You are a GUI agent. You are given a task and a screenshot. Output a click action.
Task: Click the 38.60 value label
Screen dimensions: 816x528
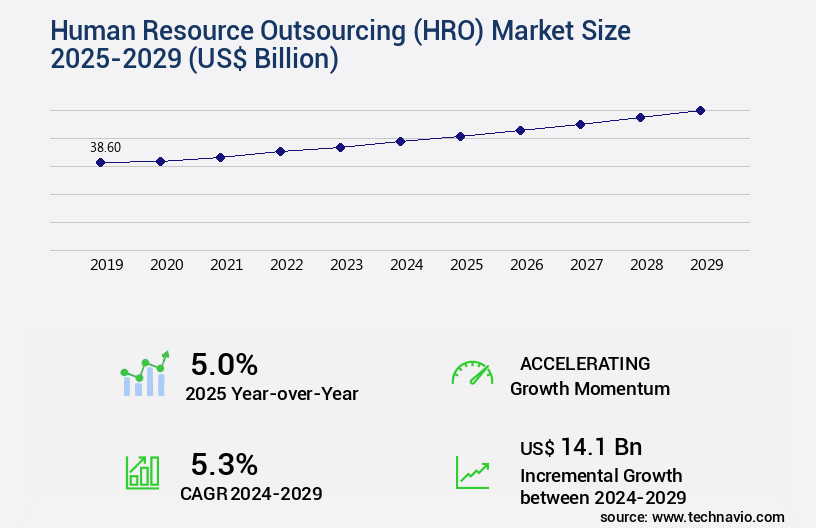coord(105,147)
